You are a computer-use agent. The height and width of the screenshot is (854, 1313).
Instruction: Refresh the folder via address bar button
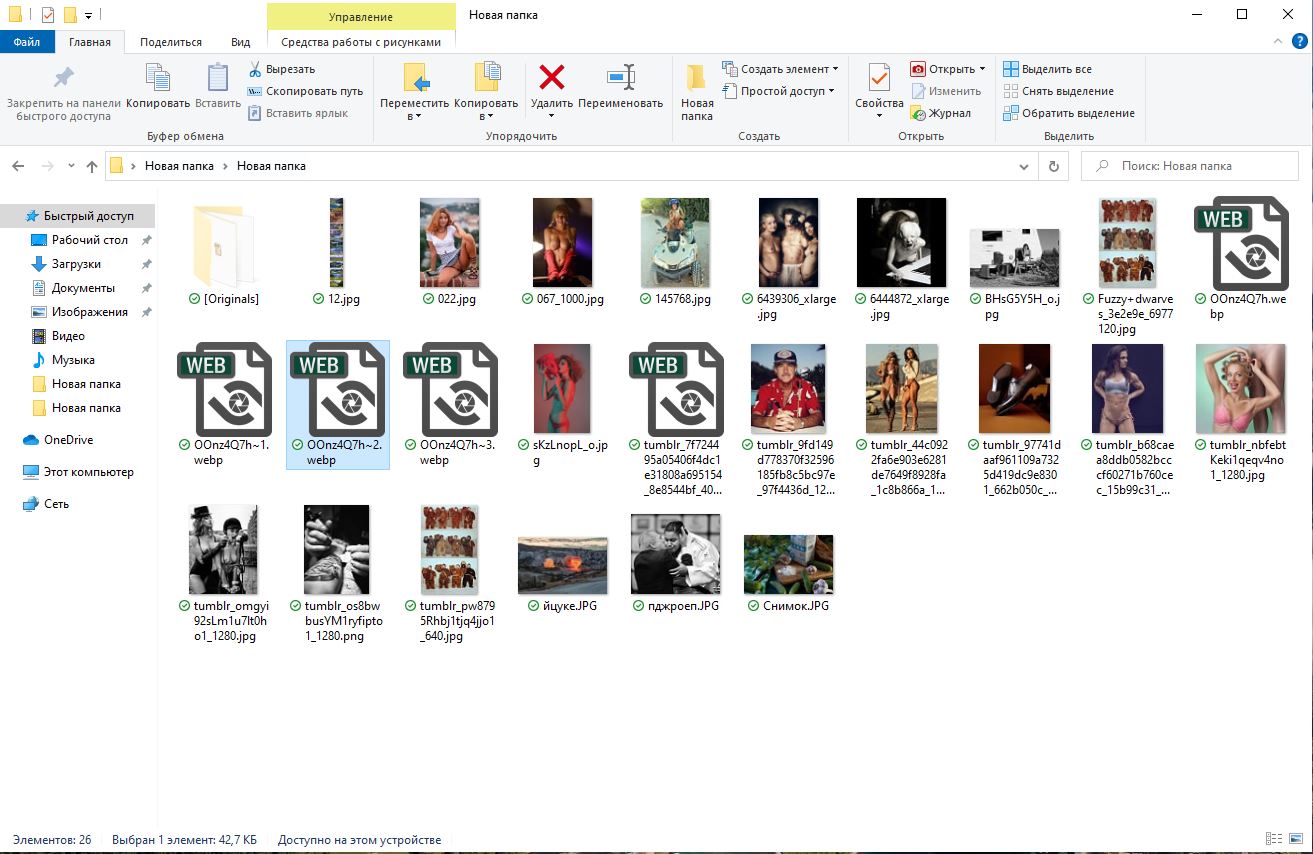pos(1053,166)
